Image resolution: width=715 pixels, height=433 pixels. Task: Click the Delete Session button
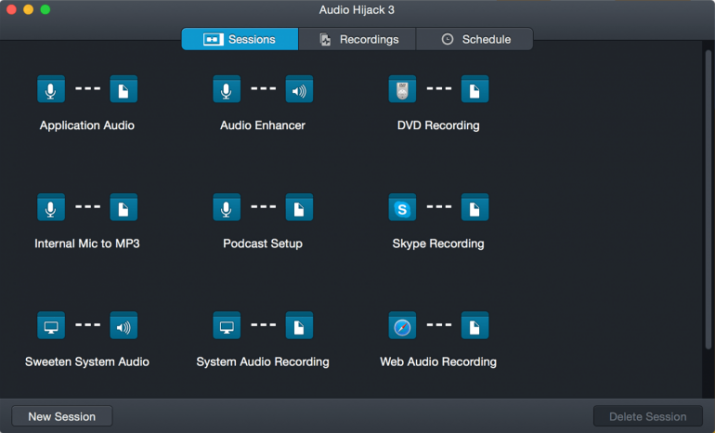pyautogui.click(x=648, y=417)
